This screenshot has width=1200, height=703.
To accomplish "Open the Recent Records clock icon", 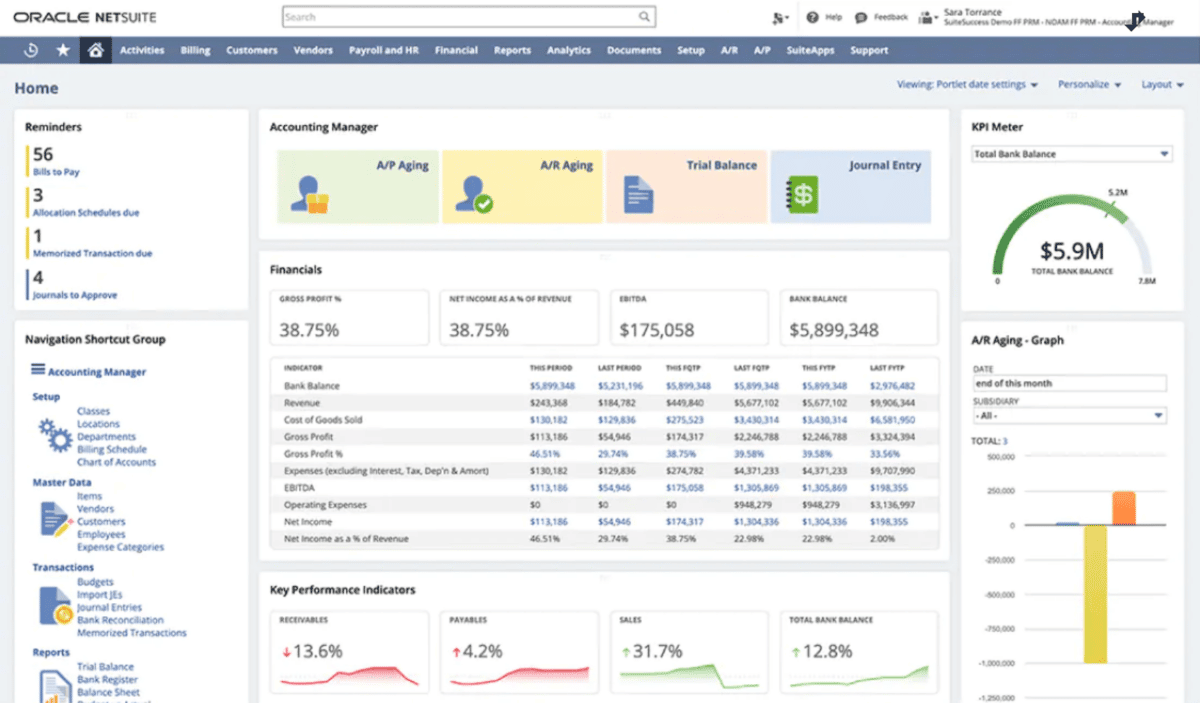I will coord(29,49).
